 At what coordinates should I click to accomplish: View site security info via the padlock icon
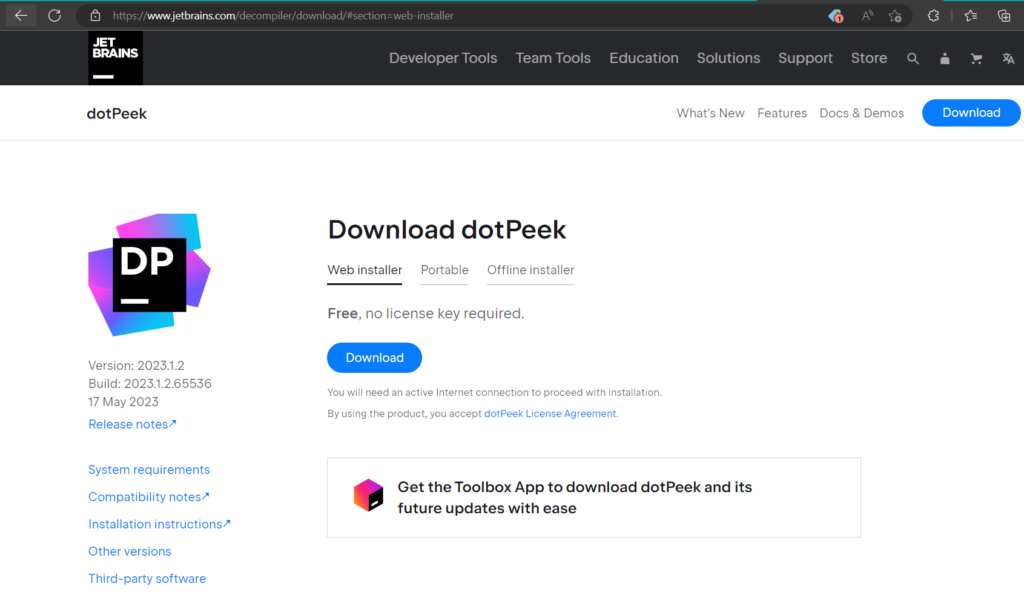tap(95, 16)
